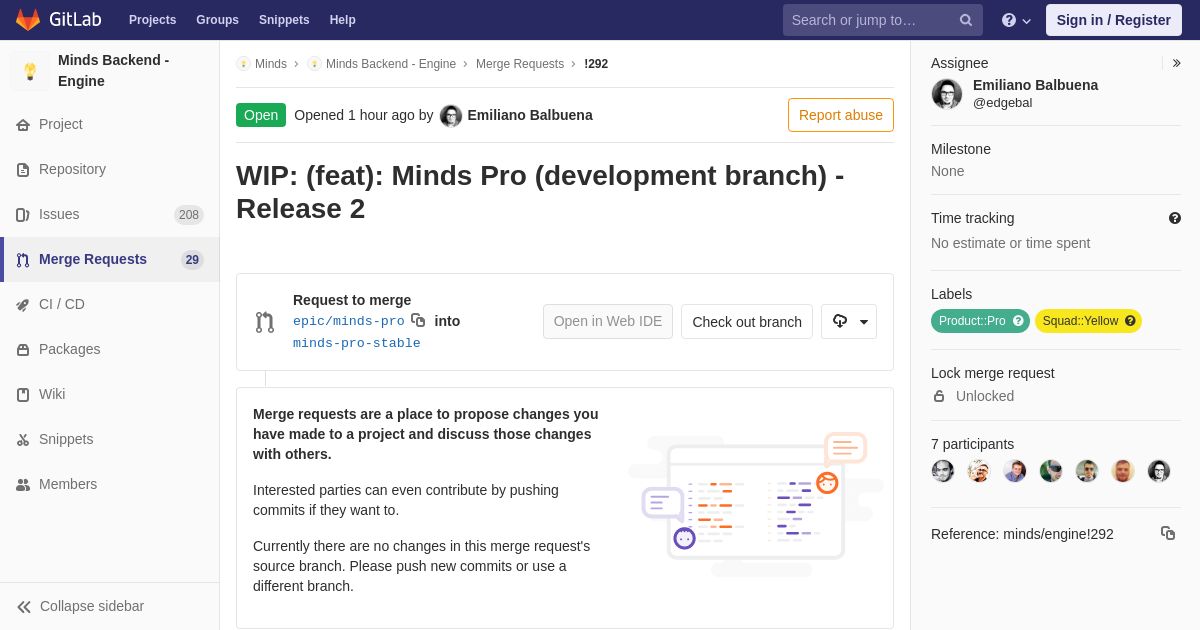Viewport: 1200px width, 630px height.
Task: Copy source branch name icon
Action: (418, 320)
